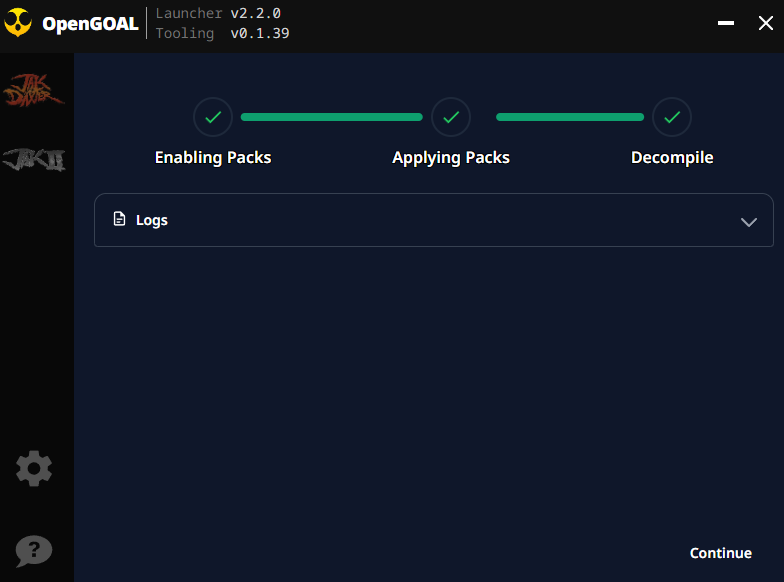Click the help question mark icon

point(34,550)
